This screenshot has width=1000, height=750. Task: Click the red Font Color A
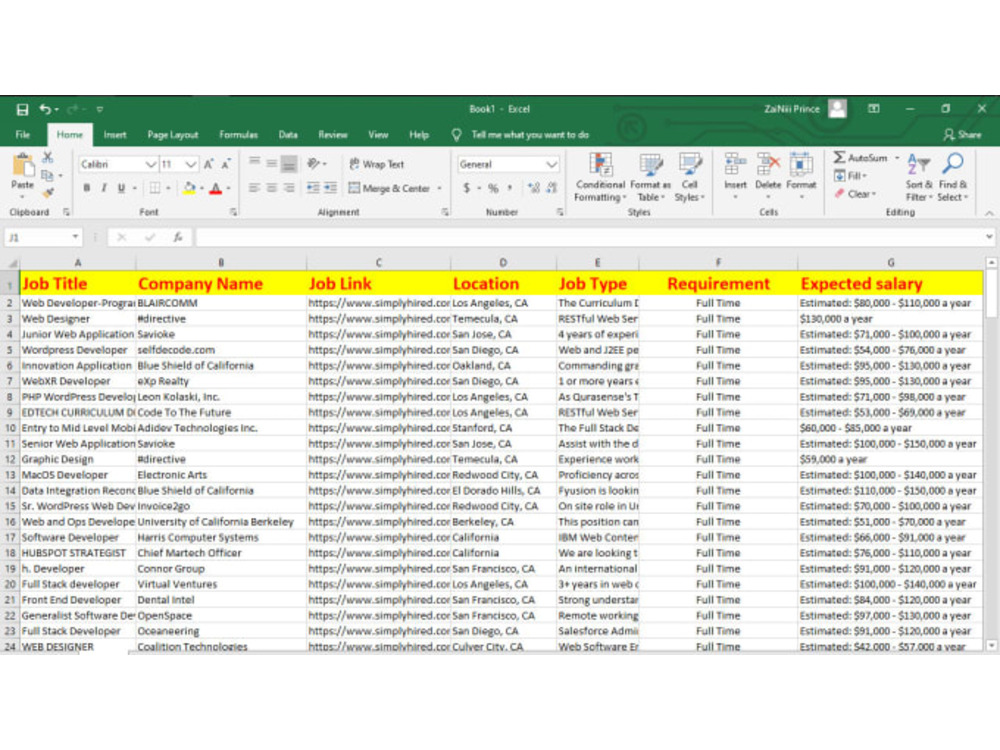click(216, 188)
